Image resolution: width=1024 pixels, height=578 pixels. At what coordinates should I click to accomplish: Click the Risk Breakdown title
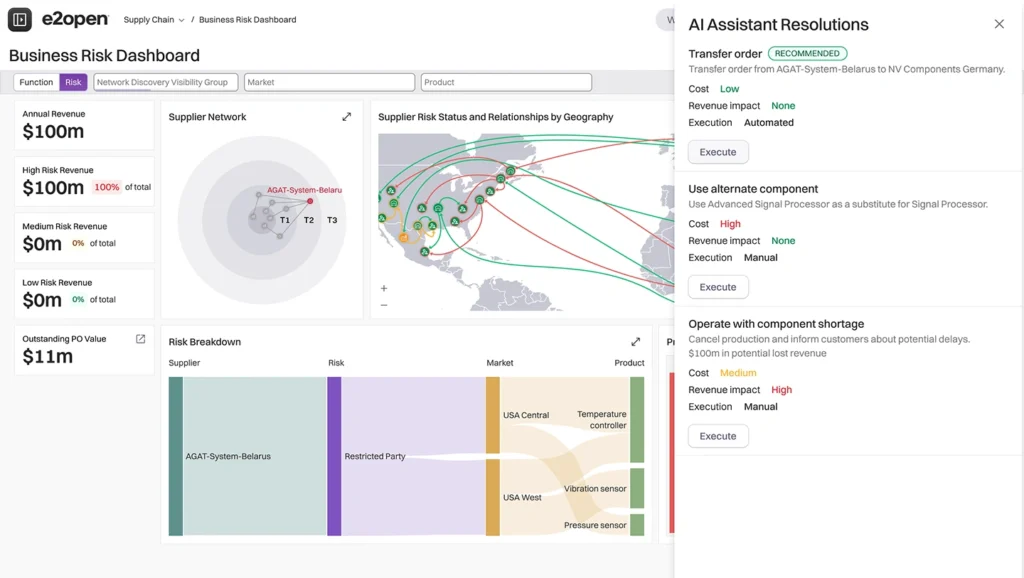[x=204, y=342]
